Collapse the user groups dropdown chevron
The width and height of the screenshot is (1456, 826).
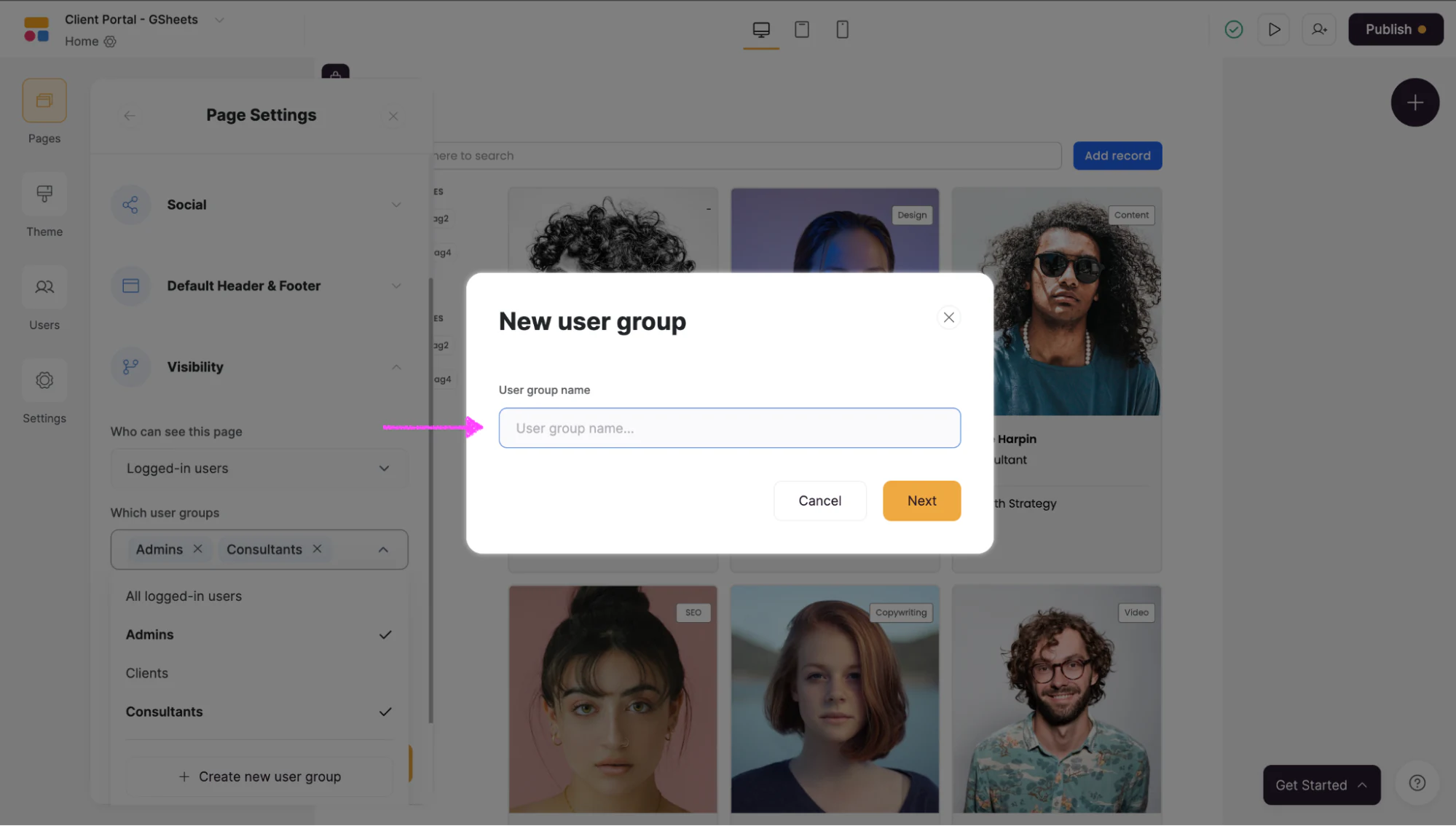click(383, 549)
